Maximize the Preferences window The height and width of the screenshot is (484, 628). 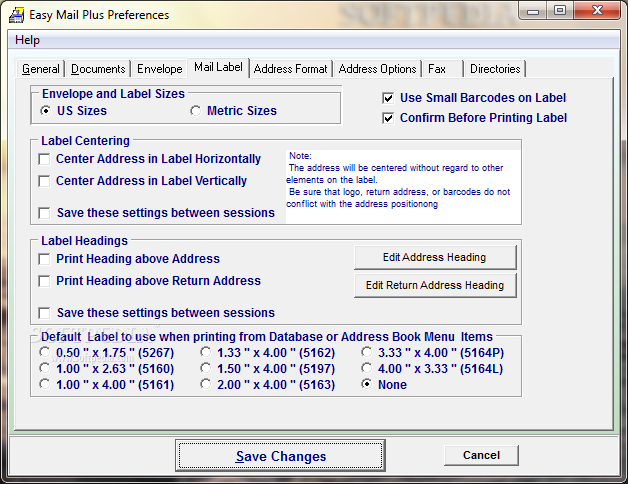[560, 10]
